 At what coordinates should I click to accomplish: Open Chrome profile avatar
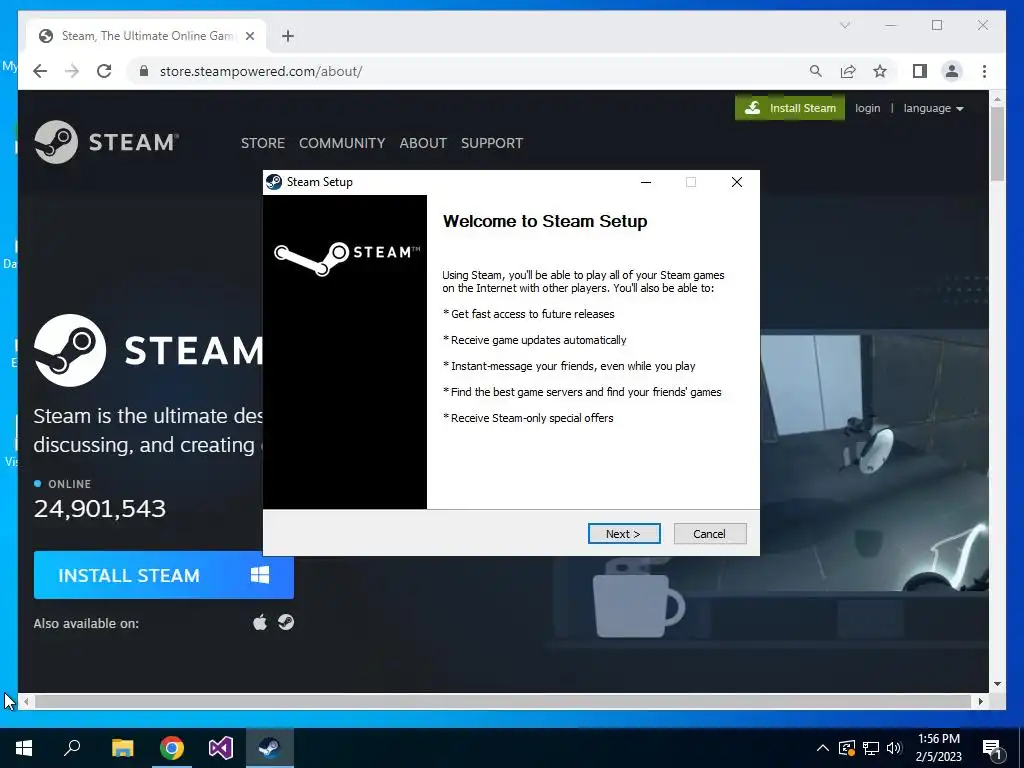tap(952, 71)
